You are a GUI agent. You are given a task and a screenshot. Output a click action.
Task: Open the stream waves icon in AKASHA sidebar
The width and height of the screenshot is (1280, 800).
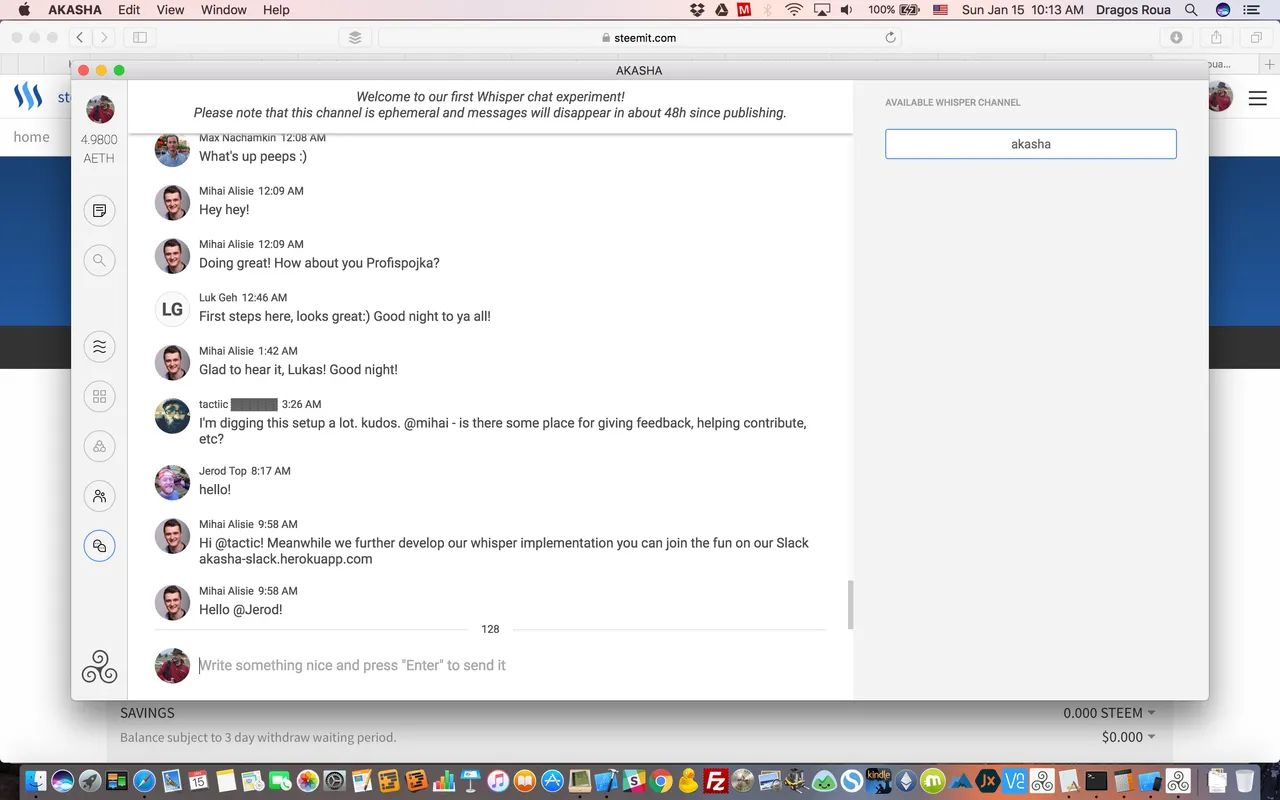point(99,347)
